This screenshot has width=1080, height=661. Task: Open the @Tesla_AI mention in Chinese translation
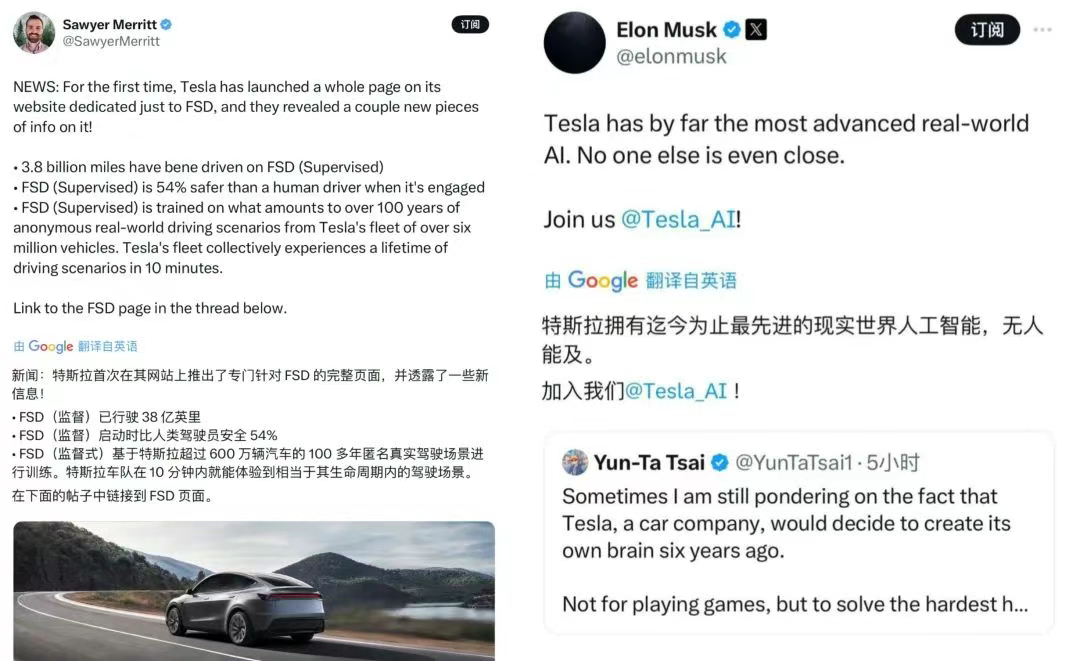(x=675, y=390)
